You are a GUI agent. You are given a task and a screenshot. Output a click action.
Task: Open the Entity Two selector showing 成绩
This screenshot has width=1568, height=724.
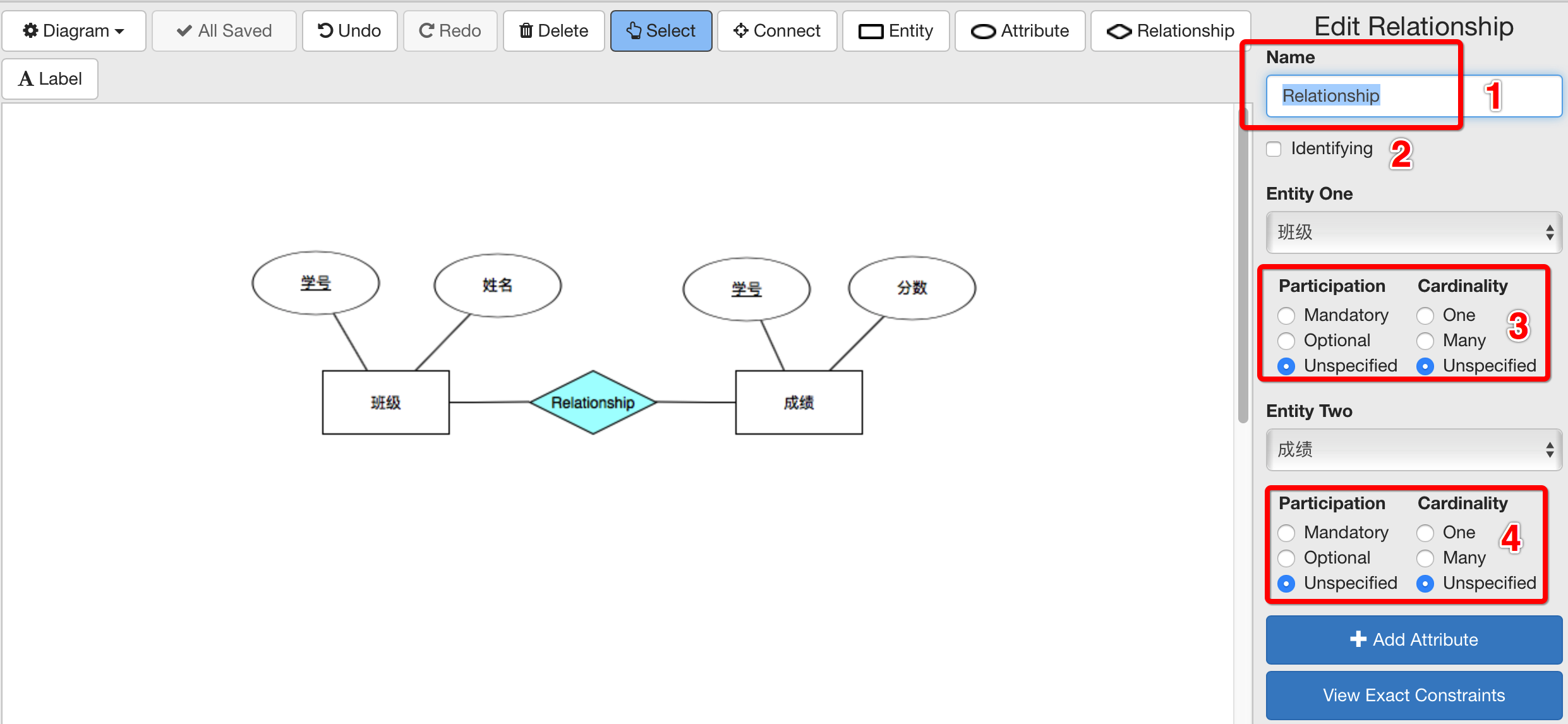tap(1413, 450)
